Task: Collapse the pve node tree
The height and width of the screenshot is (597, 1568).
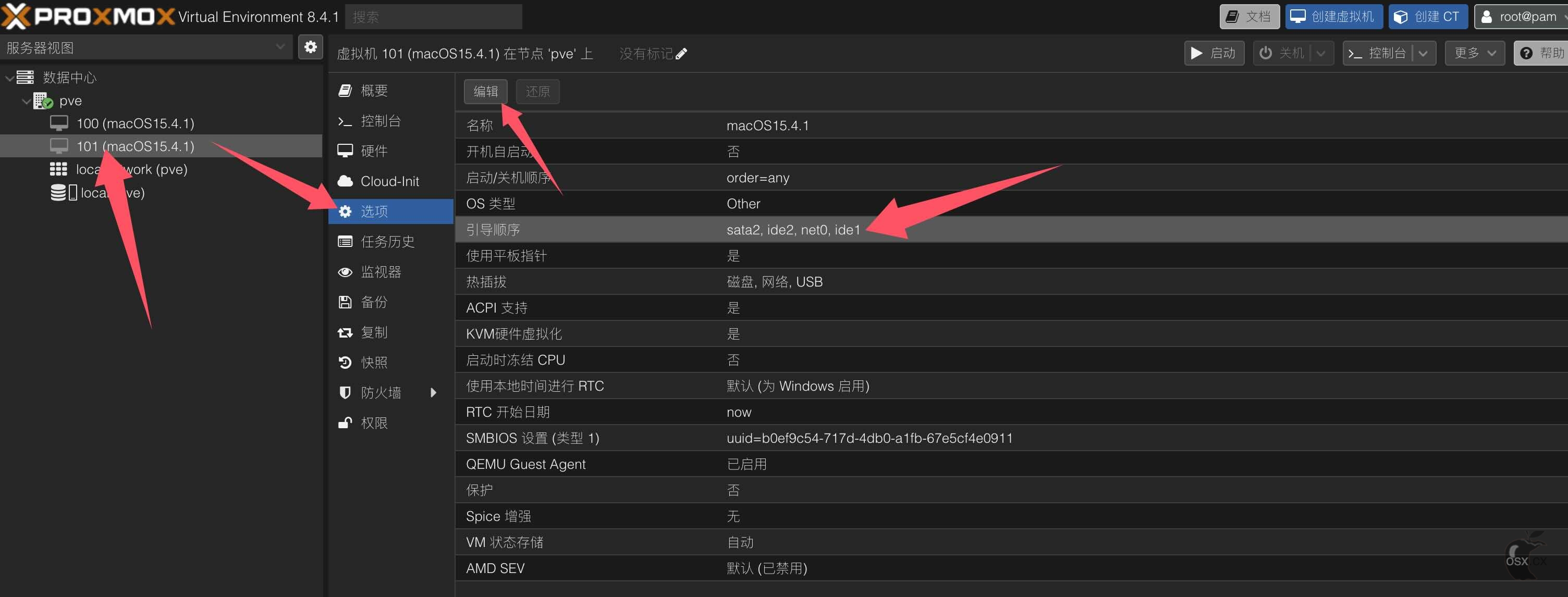Action: coord(26,101)
